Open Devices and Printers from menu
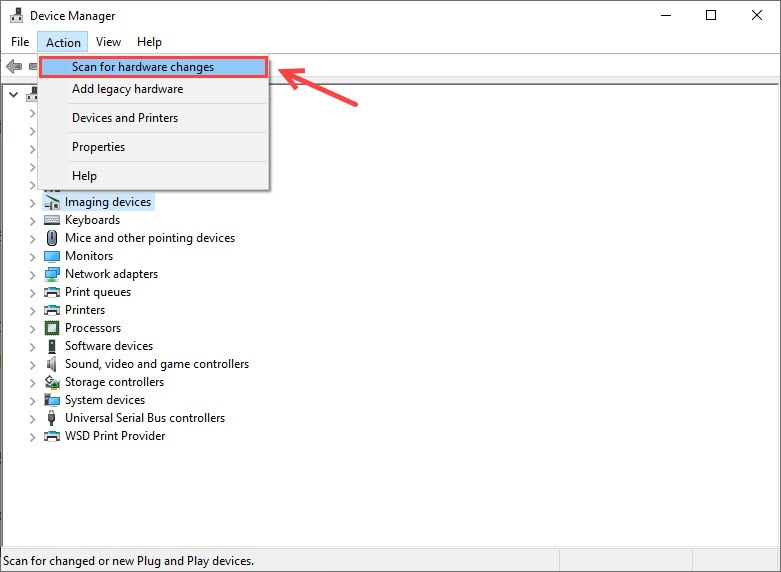 pyautogui.click(x=125, y=118)
